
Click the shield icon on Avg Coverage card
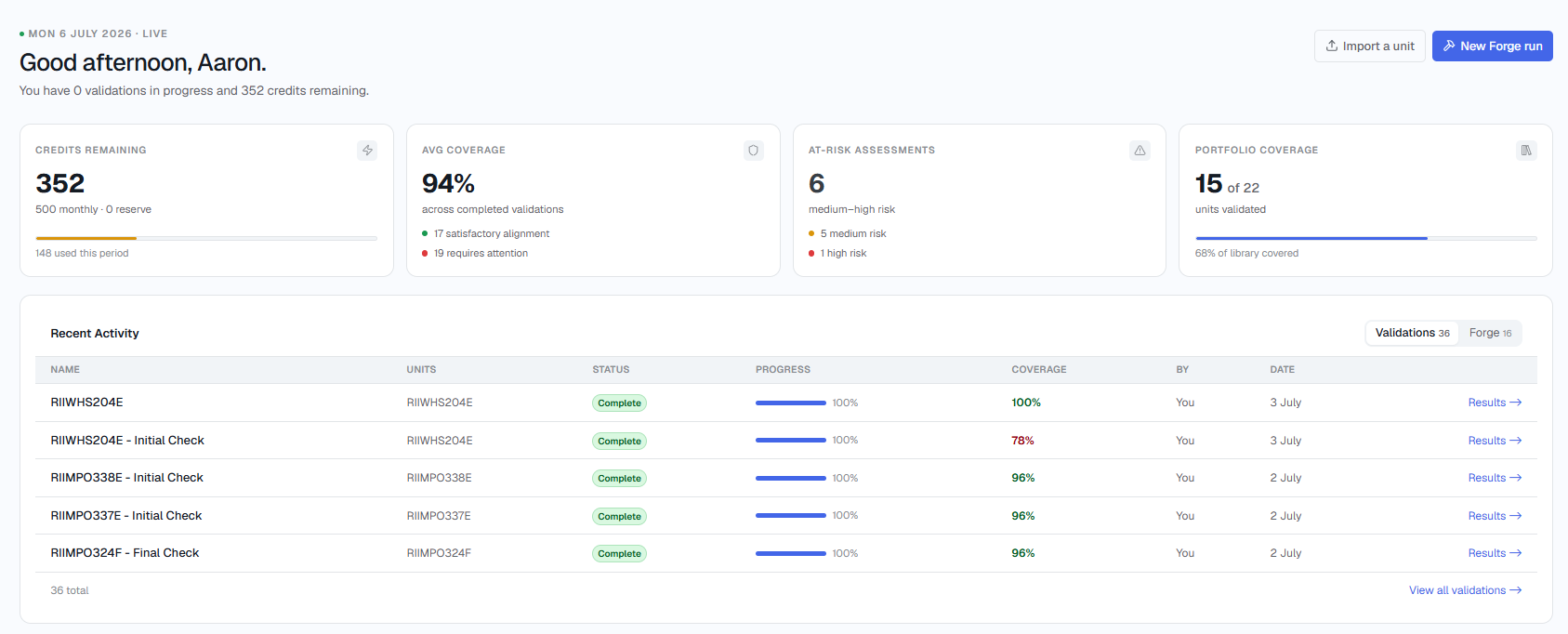[754, 151]
